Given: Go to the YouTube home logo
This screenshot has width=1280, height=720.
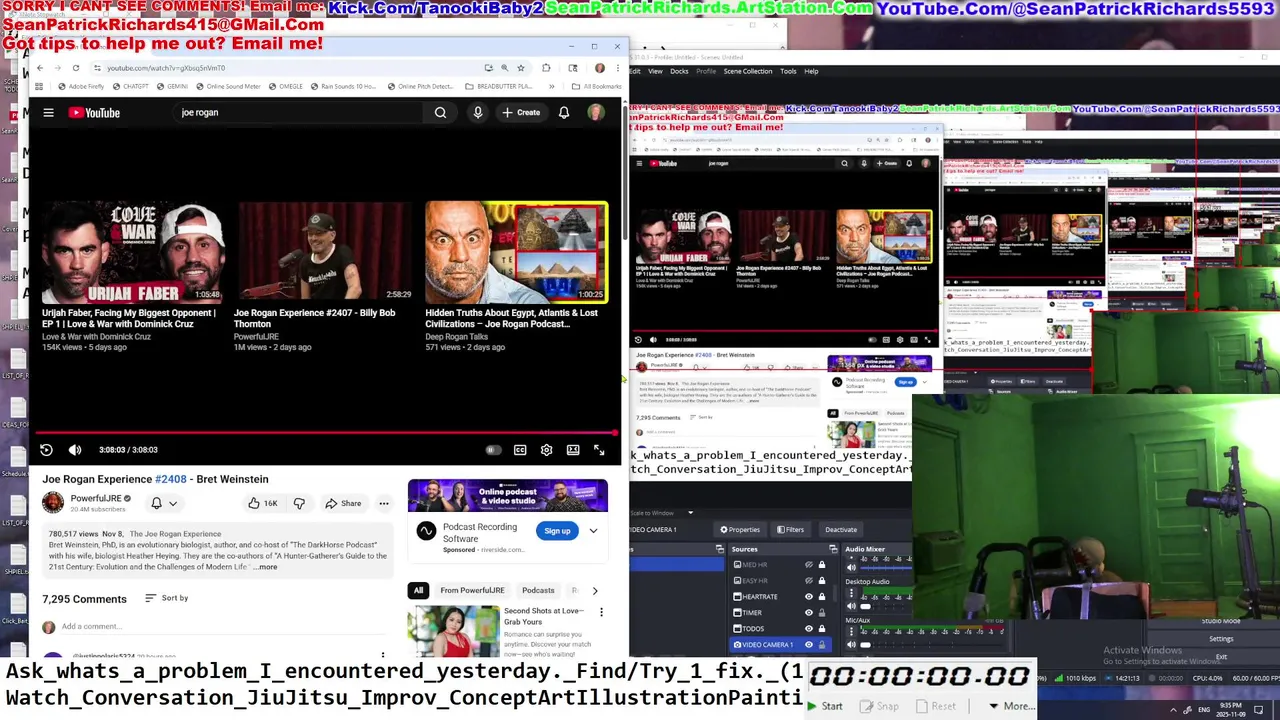Looking at the screenshot, I should click(94, 113).
